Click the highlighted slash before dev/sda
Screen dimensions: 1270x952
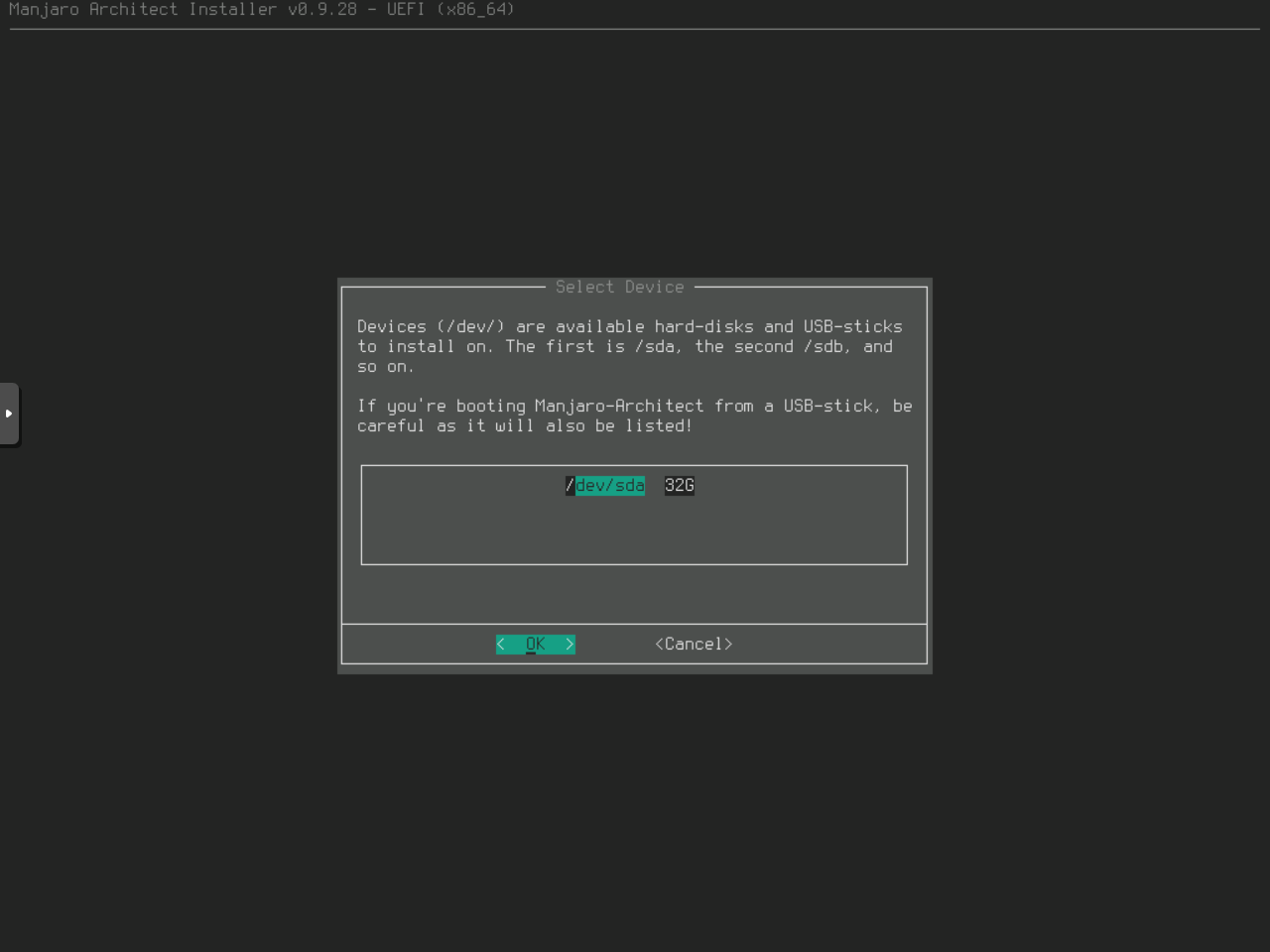[570, 485]
